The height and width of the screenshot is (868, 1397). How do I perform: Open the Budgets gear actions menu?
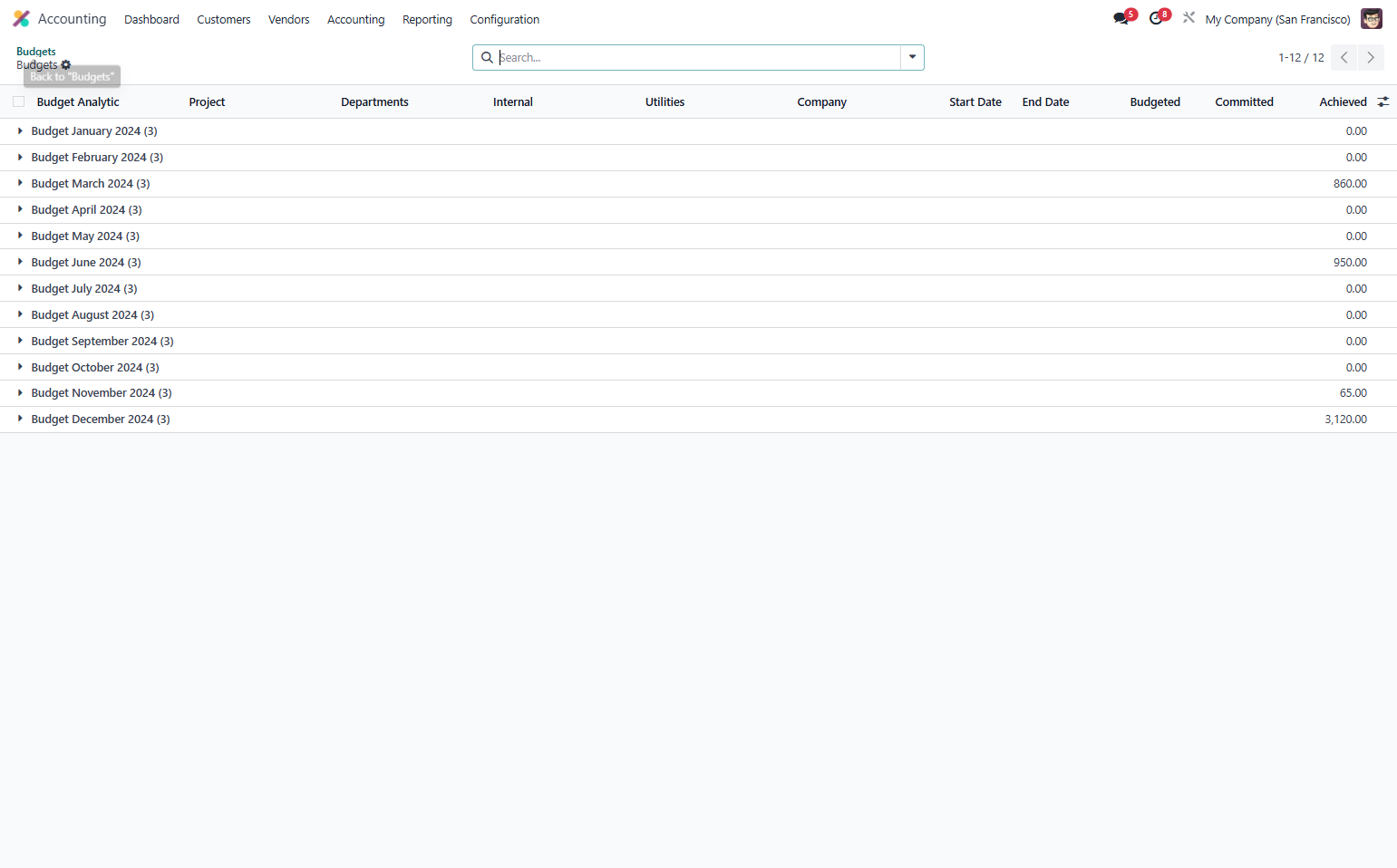click(x=66, y=65)
